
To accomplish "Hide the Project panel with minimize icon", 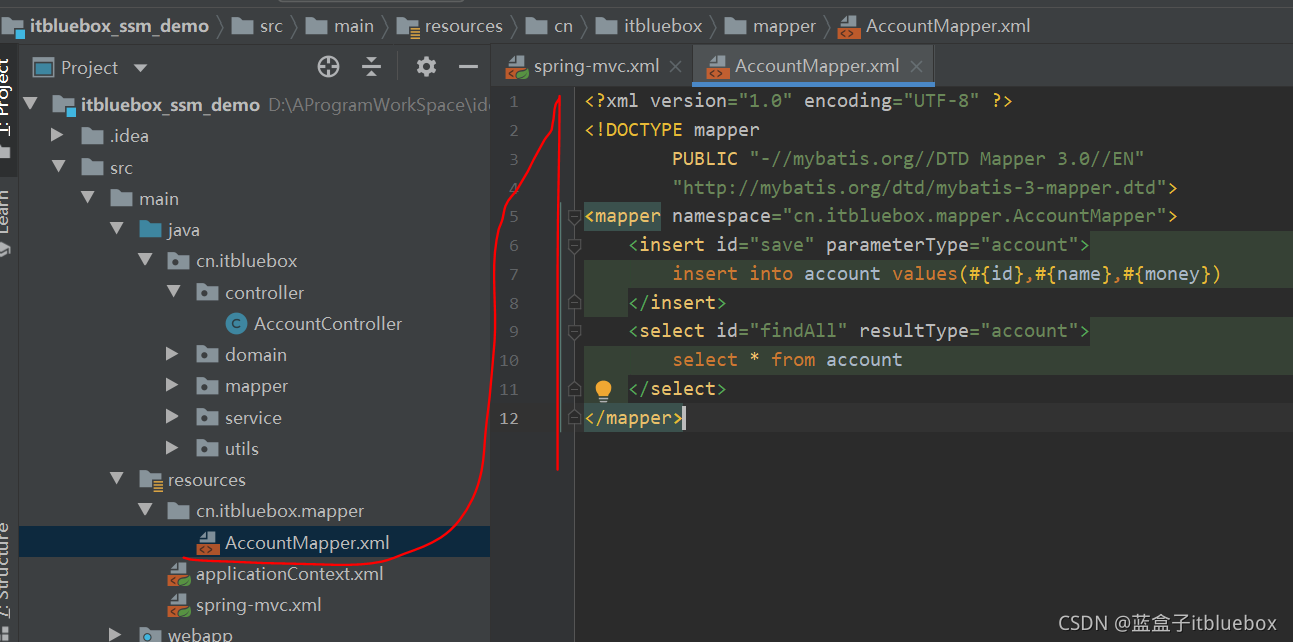I will coord(468,67).
